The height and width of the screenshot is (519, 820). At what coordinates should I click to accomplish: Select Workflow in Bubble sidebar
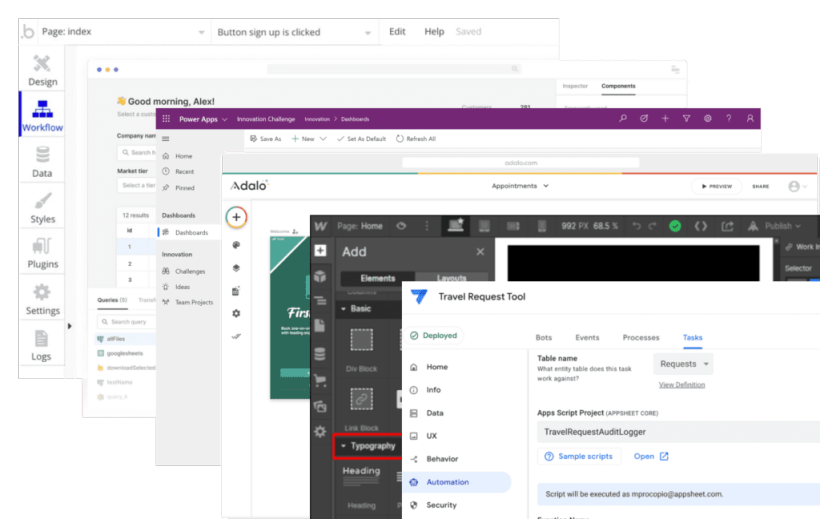coord(42,115)
